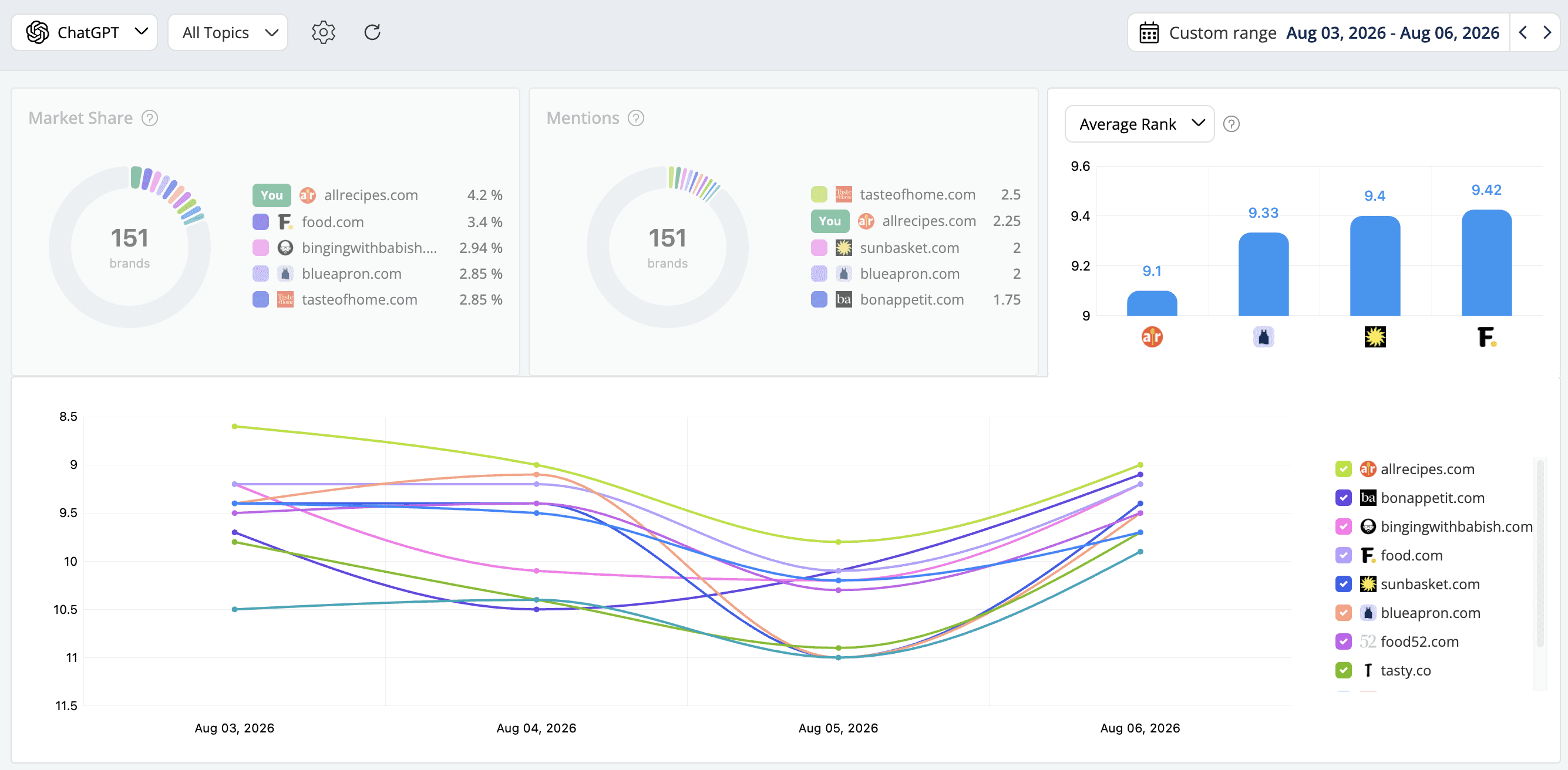Viewport: 1568px width, 770px height.
Task: Click the food.com F icon in Market Share list
Action: pos(285,222)
